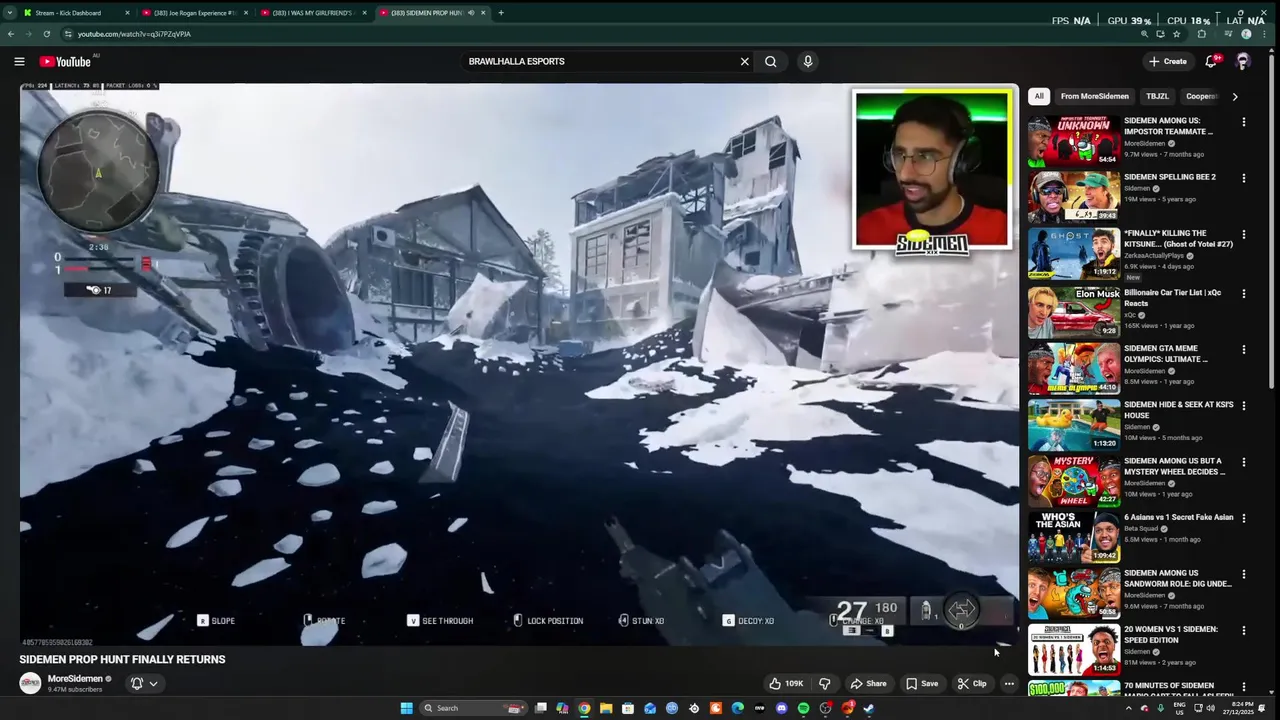
Task: Open menu for Sidemen Spelling Bee 2
Action: pos(1244,178)
